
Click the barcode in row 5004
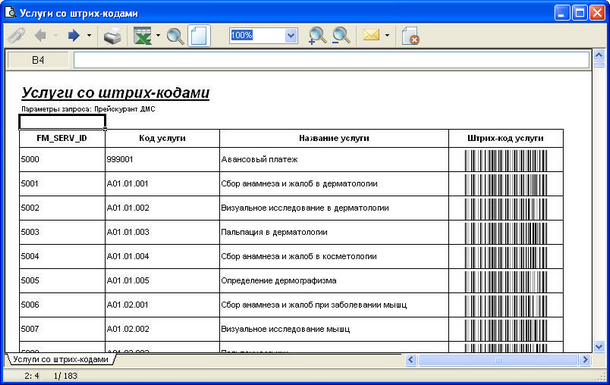(506, 257)
